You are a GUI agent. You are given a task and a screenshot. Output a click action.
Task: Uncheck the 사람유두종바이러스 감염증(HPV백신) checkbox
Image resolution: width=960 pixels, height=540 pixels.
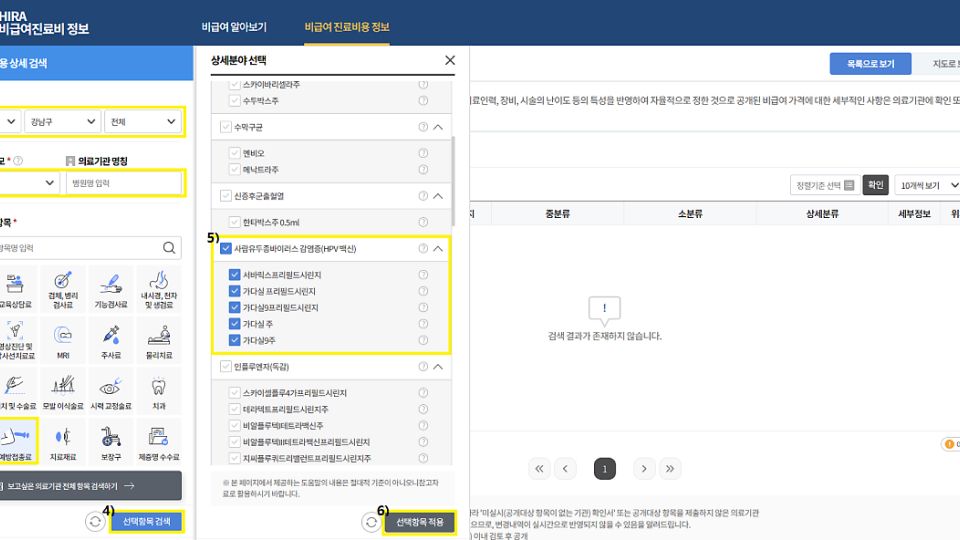[x=226, y=248]
